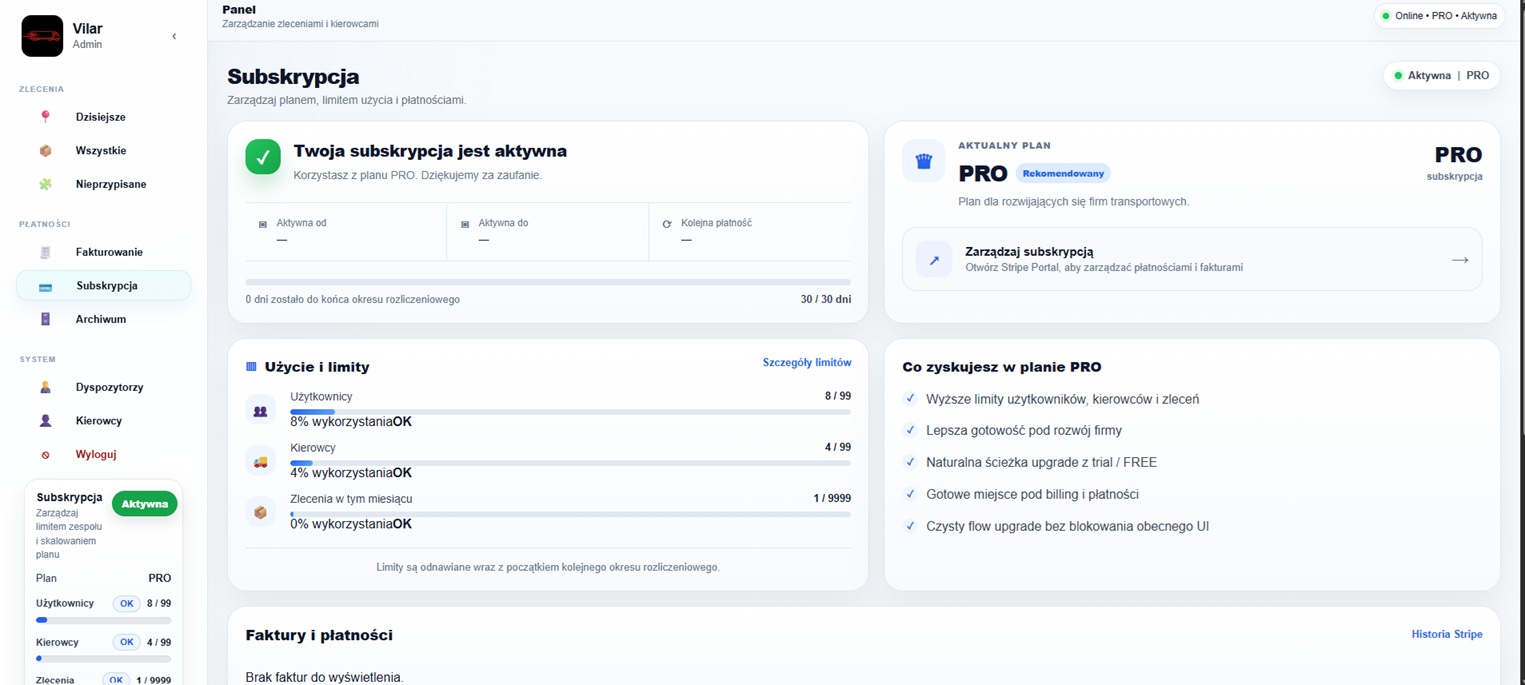Click the 8 / 99 users count
Screen dimensions: 1525x685
[838, 397]
